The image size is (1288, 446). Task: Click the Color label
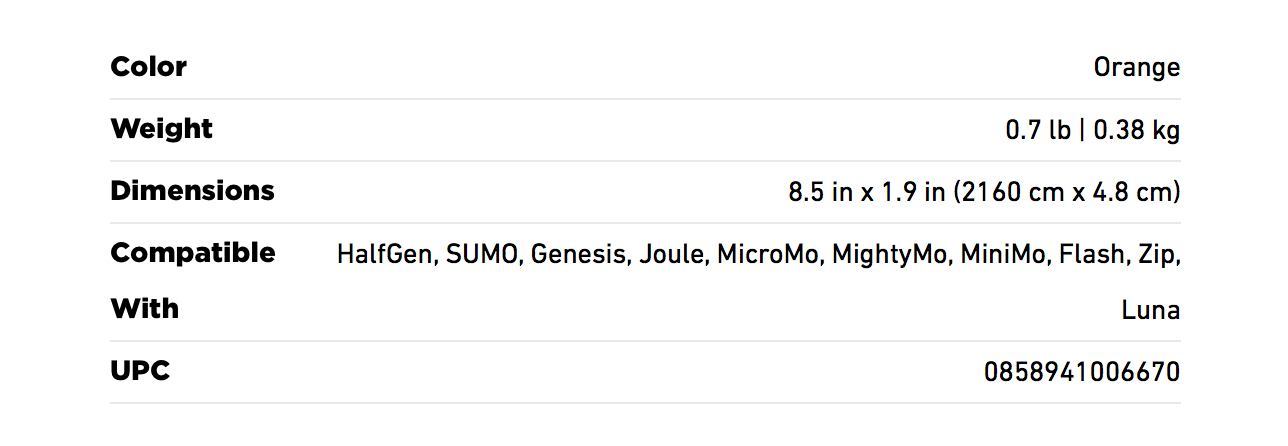coord(148,67)
